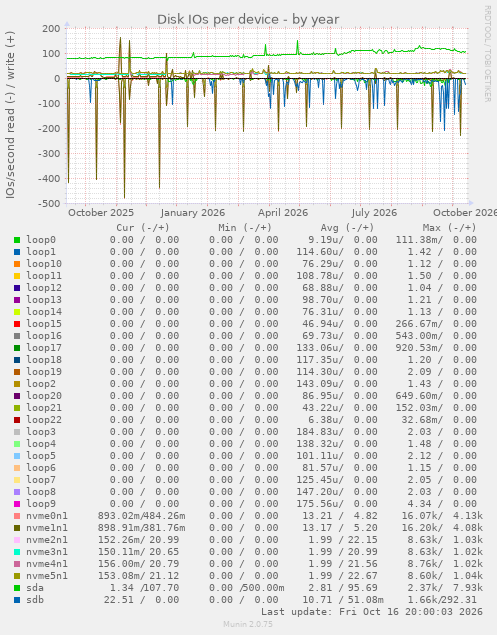
Task: Click the '16.07k' max value for nvme0n1
Action: click(422, 516)
